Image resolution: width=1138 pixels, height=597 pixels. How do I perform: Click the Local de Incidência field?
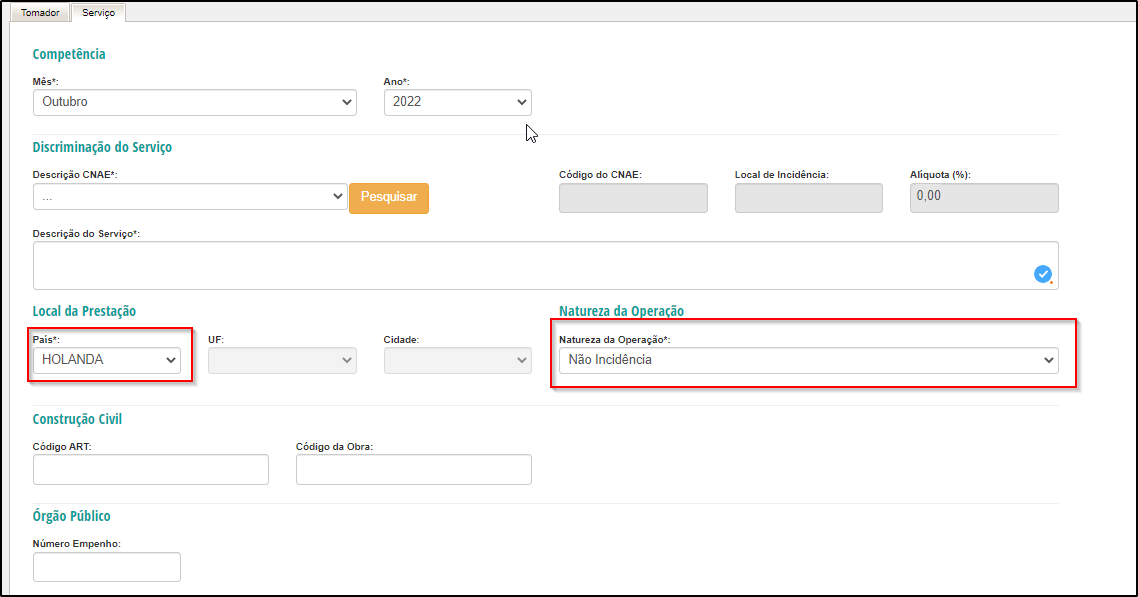(809, 198)
